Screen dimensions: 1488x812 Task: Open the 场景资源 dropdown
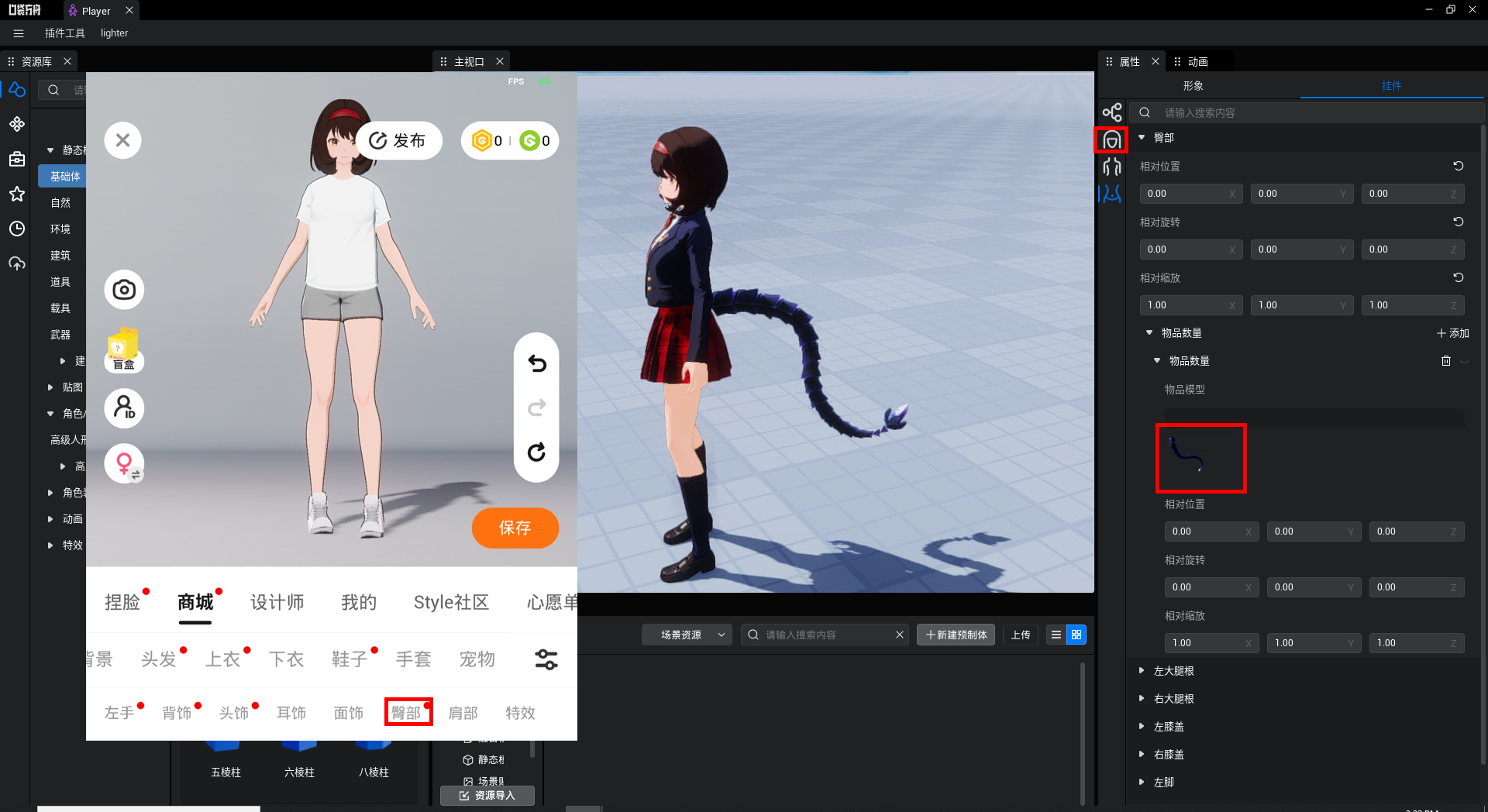tap(687, 635)
